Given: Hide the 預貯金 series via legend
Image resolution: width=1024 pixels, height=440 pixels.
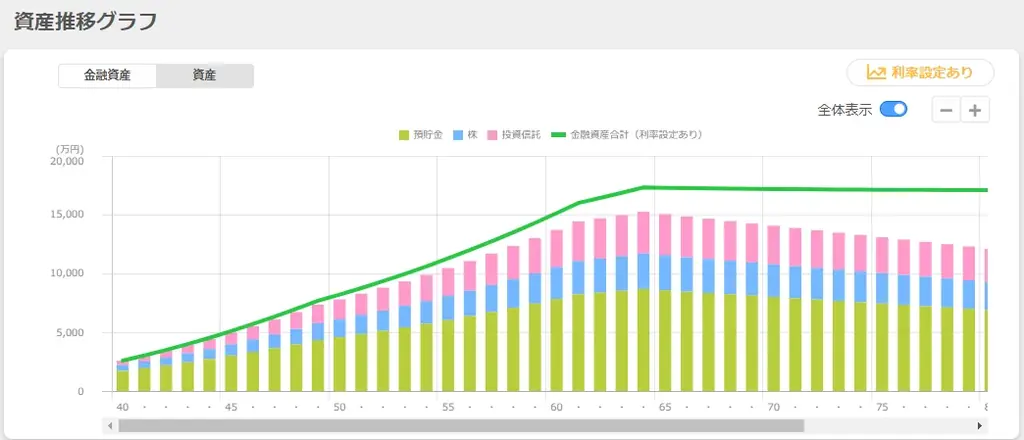Looking at the screenshot, I should [x=421, y=135].
